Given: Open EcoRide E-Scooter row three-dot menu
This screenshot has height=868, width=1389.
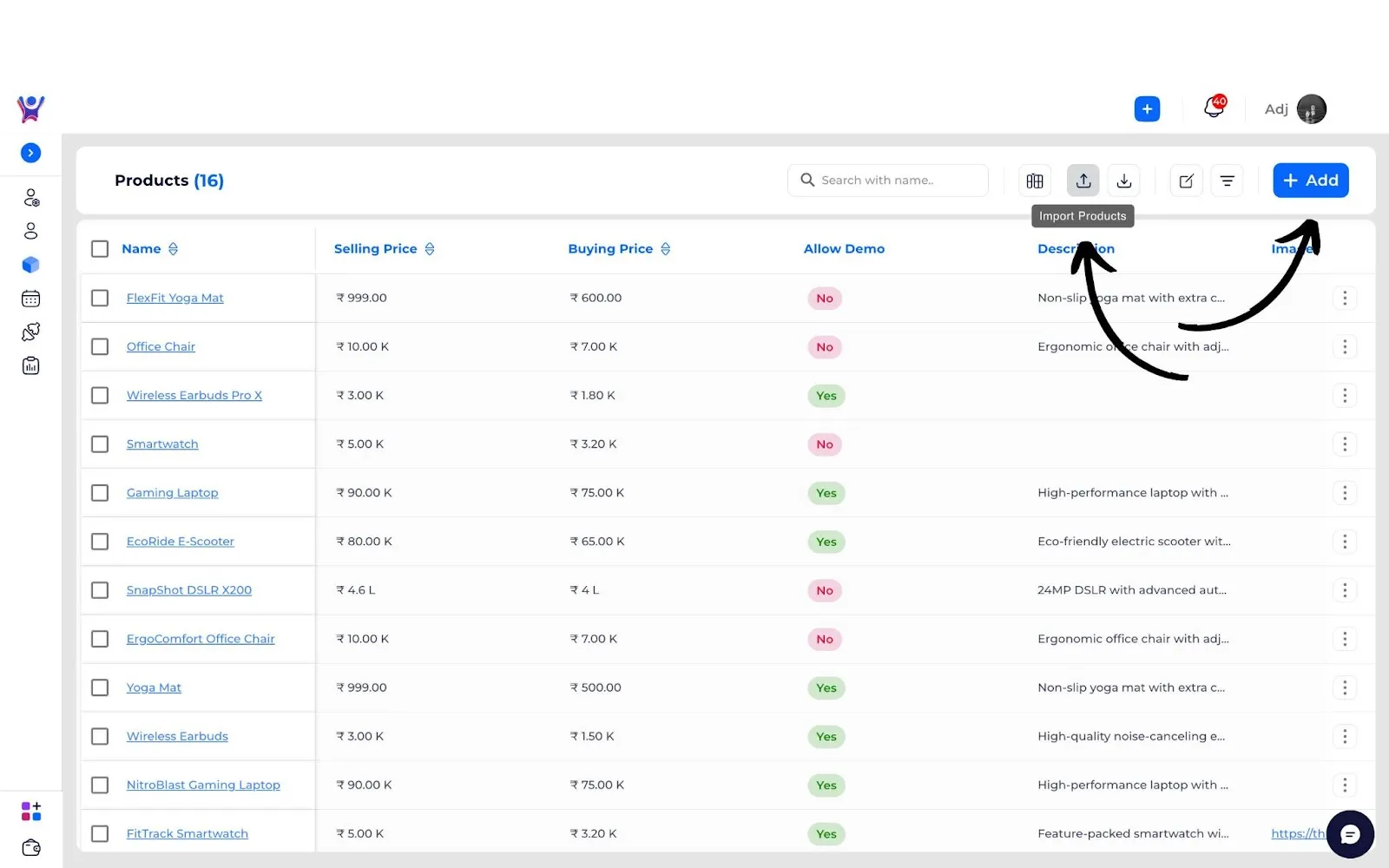Looking at the screenshot, I should [x=1345, y=542].
